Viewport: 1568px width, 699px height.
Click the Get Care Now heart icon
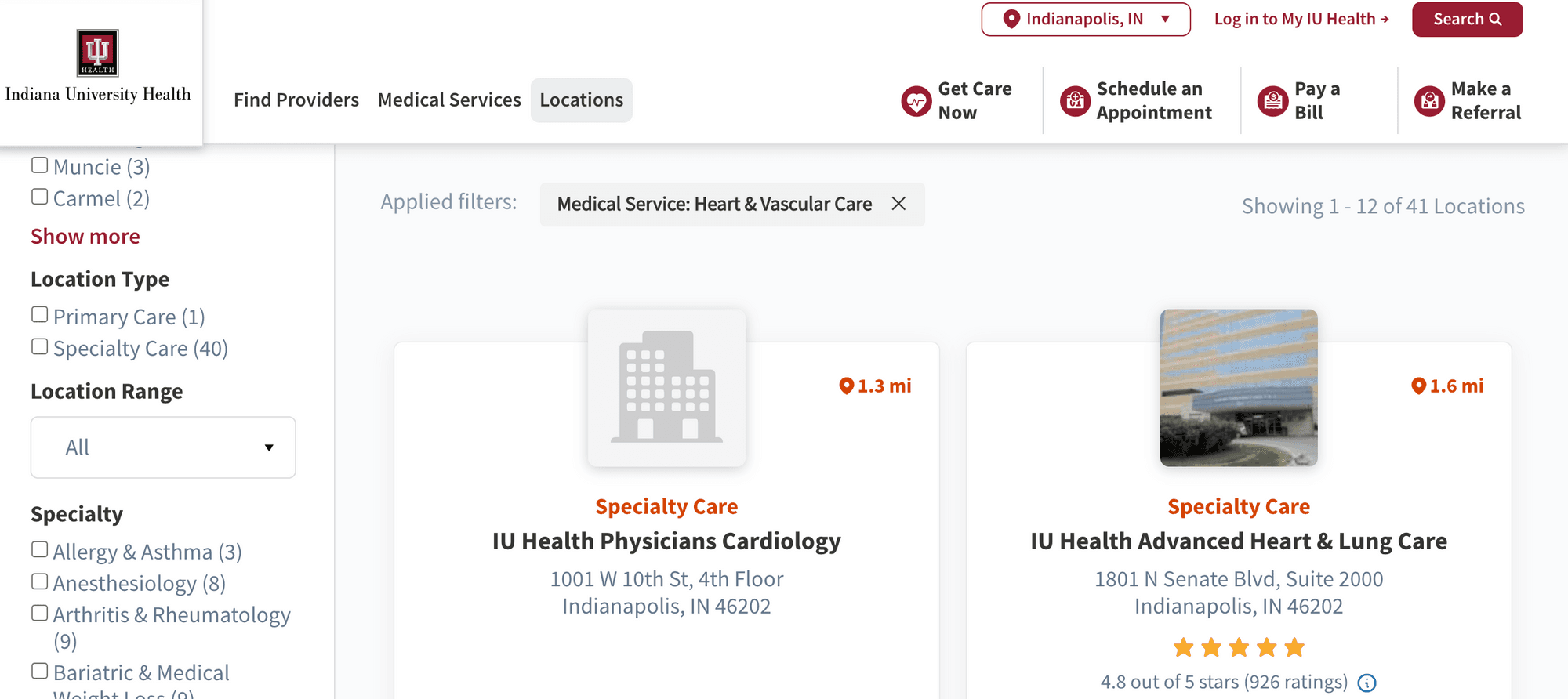click(916, 101)
